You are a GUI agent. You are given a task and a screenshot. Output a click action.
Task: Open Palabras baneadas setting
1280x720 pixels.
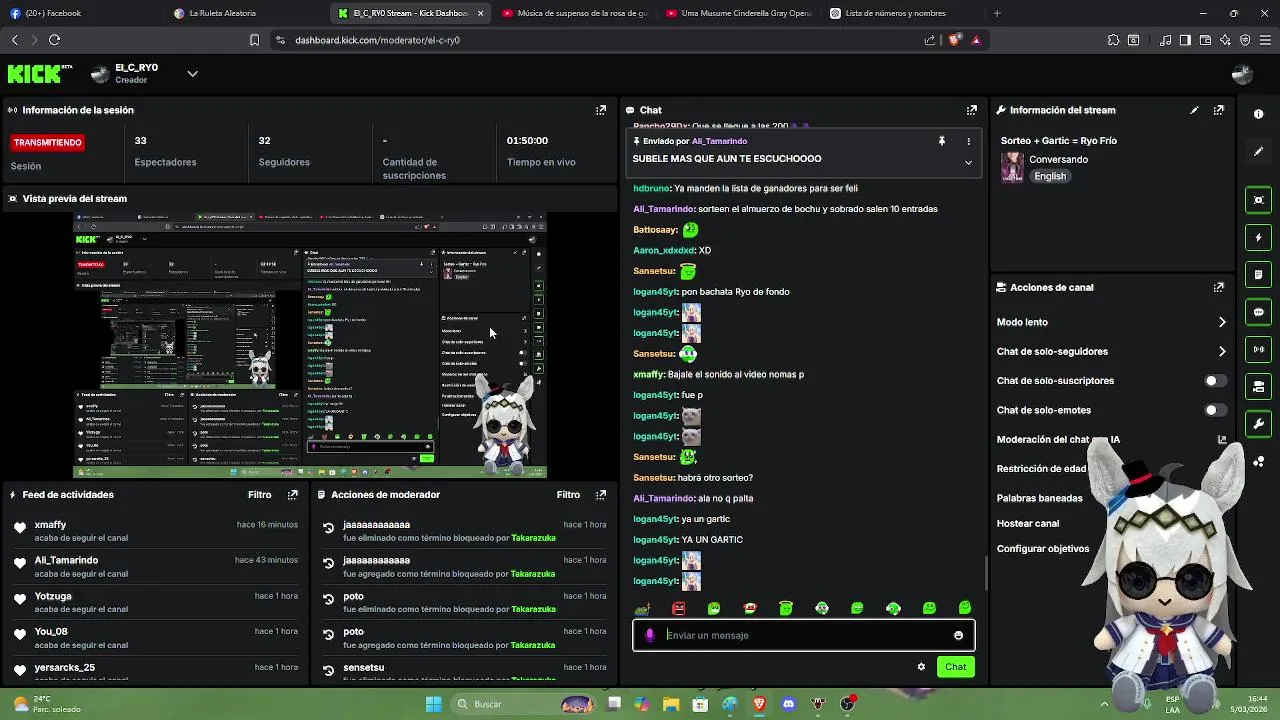(x=1039, y=498)
